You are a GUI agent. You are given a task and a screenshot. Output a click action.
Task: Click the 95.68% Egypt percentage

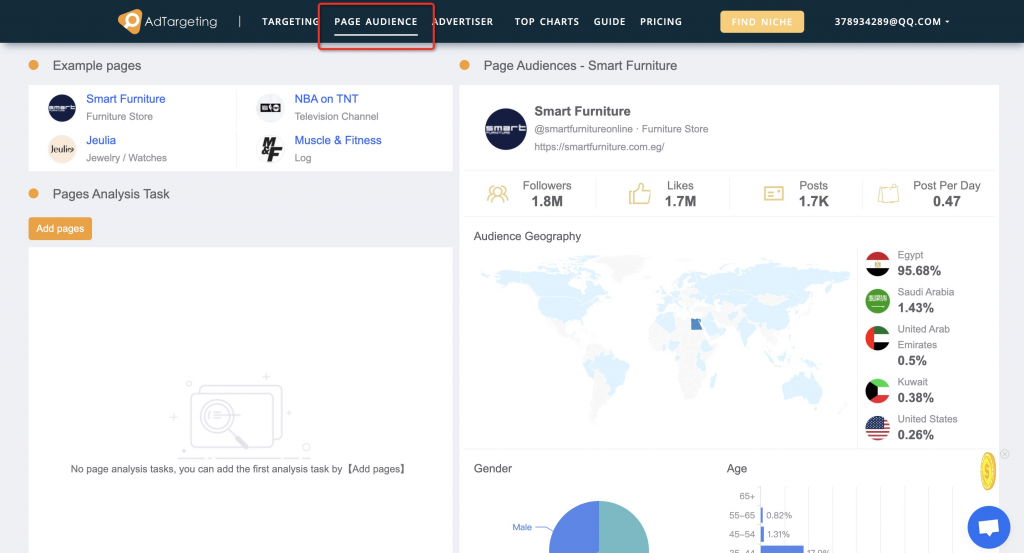919,271
